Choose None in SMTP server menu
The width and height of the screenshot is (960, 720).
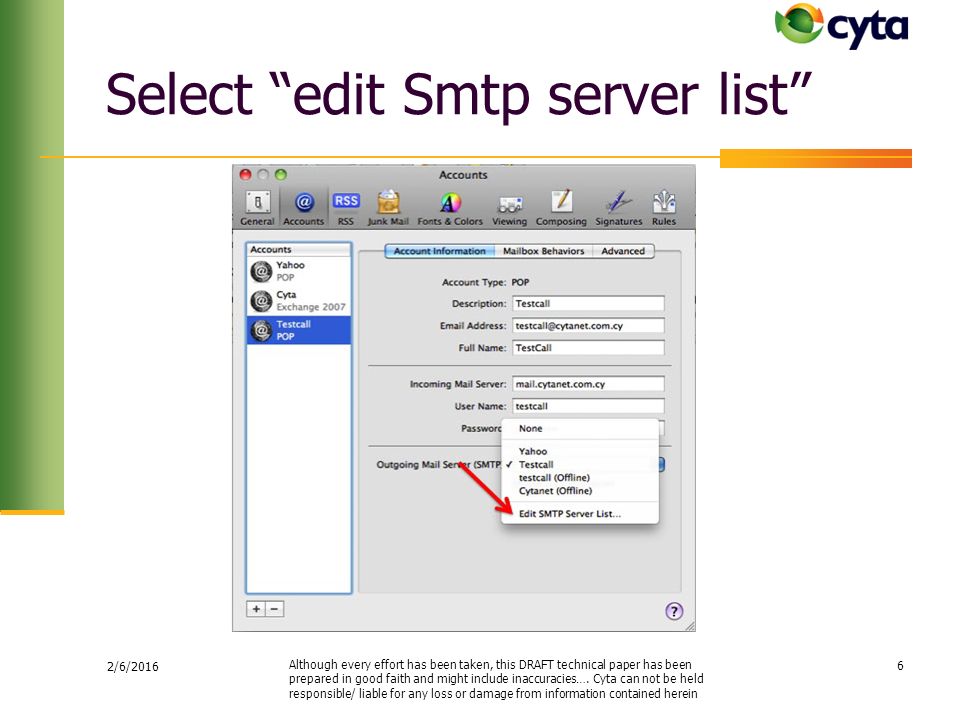click(x=580, y=429)
